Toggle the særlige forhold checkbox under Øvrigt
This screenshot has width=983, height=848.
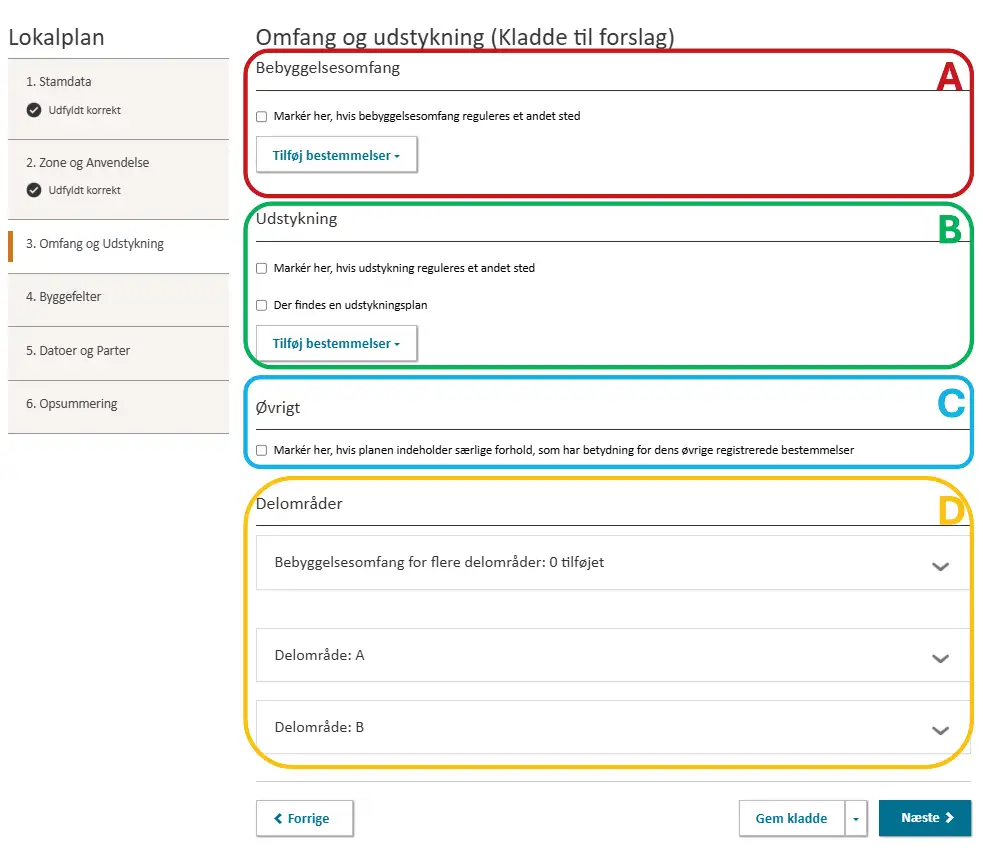[262, 451]
